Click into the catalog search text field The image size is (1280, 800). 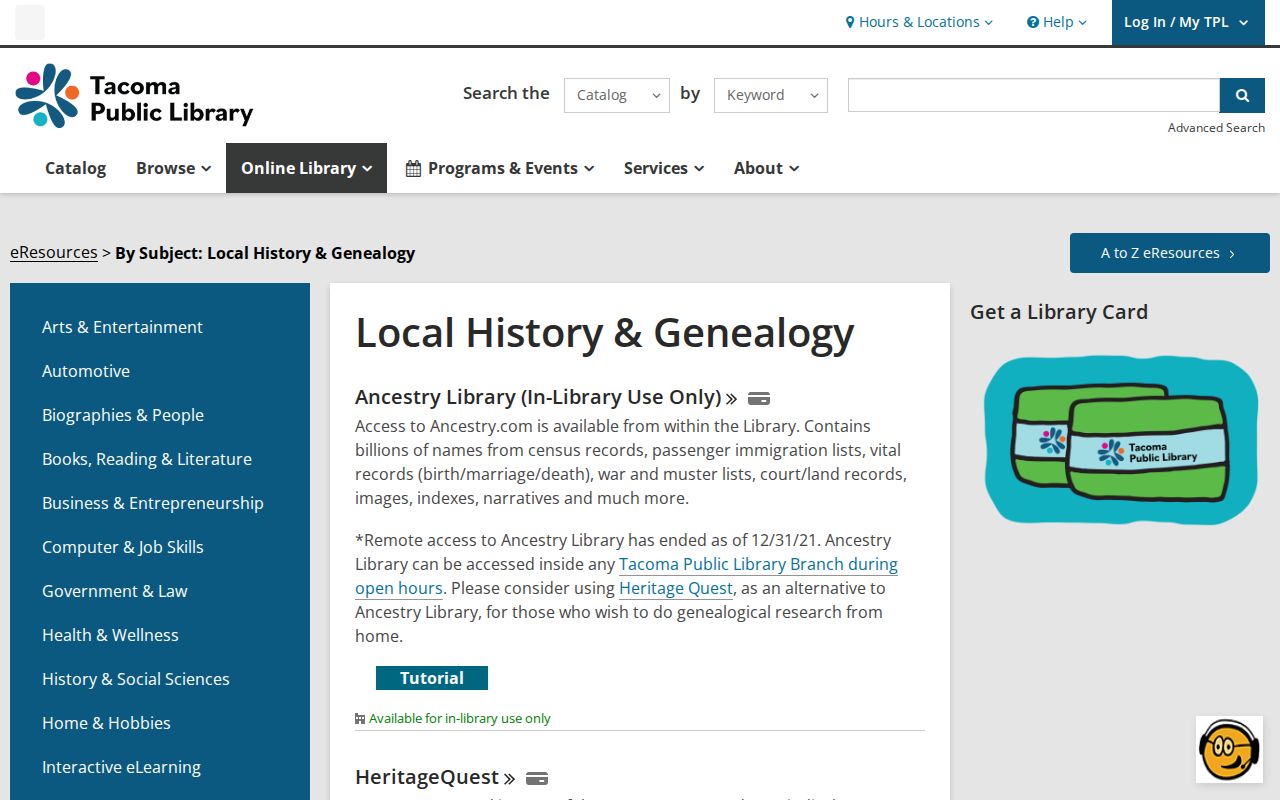[1034, 95]
